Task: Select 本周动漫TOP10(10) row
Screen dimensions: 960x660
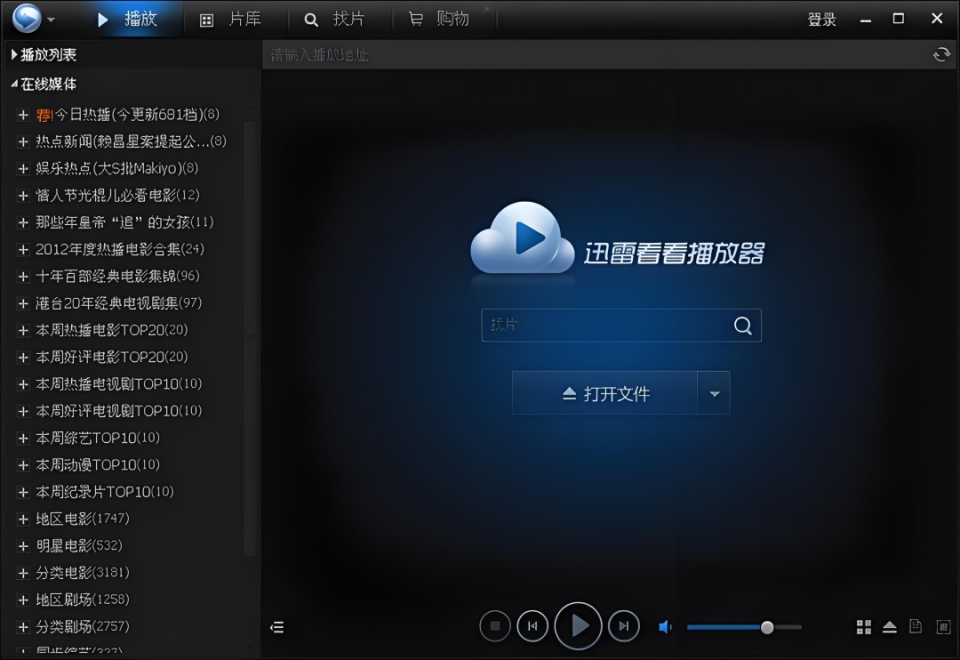Action: 97,465
